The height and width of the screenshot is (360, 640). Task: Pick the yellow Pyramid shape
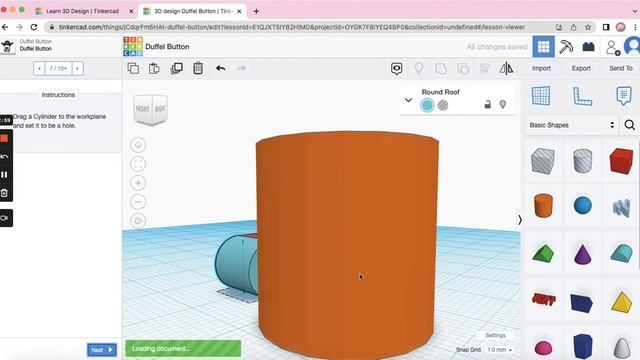tap(622, 302)
